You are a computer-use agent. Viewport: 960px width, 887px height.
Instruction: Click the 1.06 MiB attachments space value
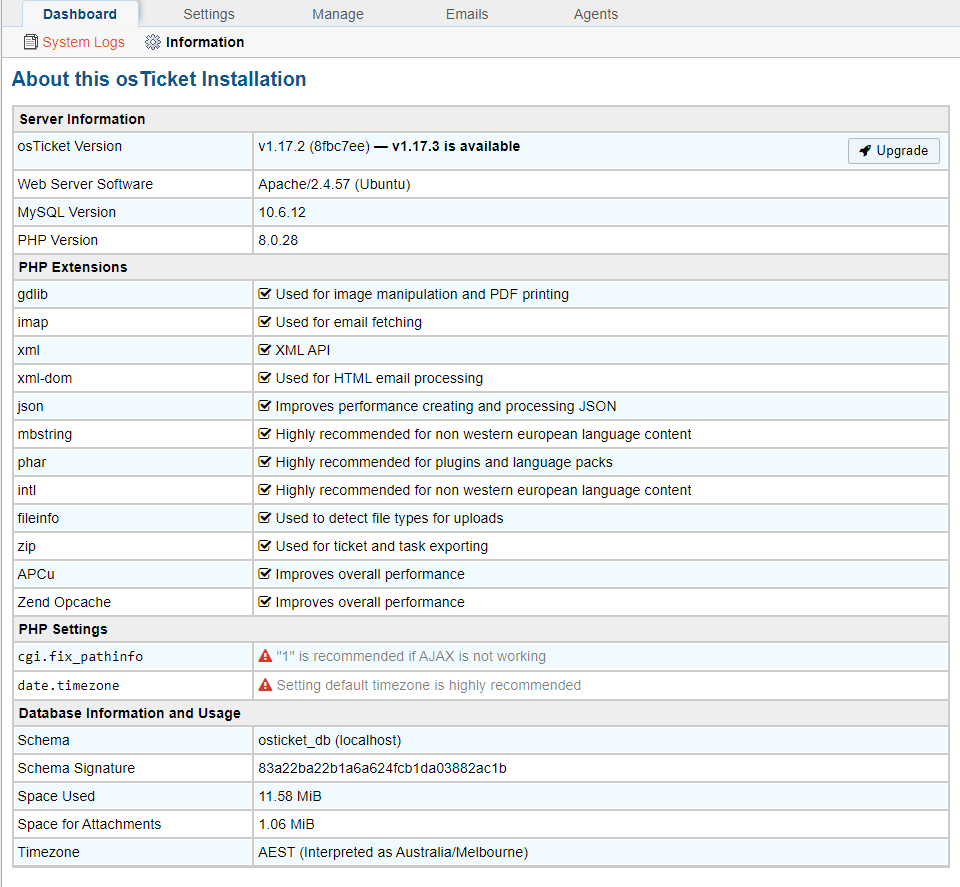pos(286,825)
